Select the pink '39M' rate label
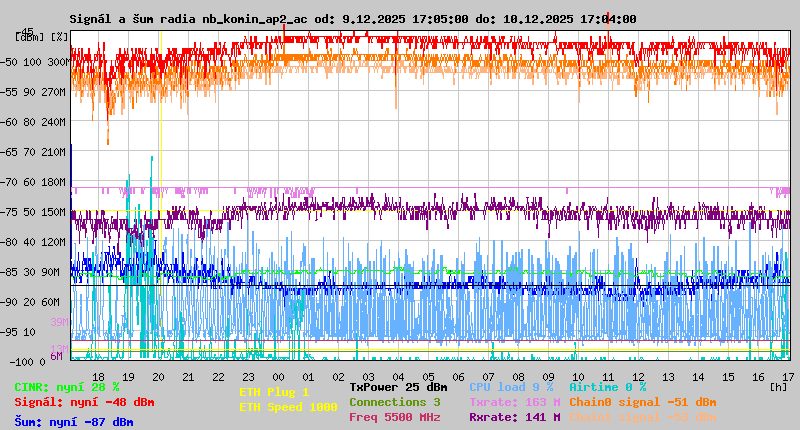The image size is (800, 430). (x=59, y=322)
